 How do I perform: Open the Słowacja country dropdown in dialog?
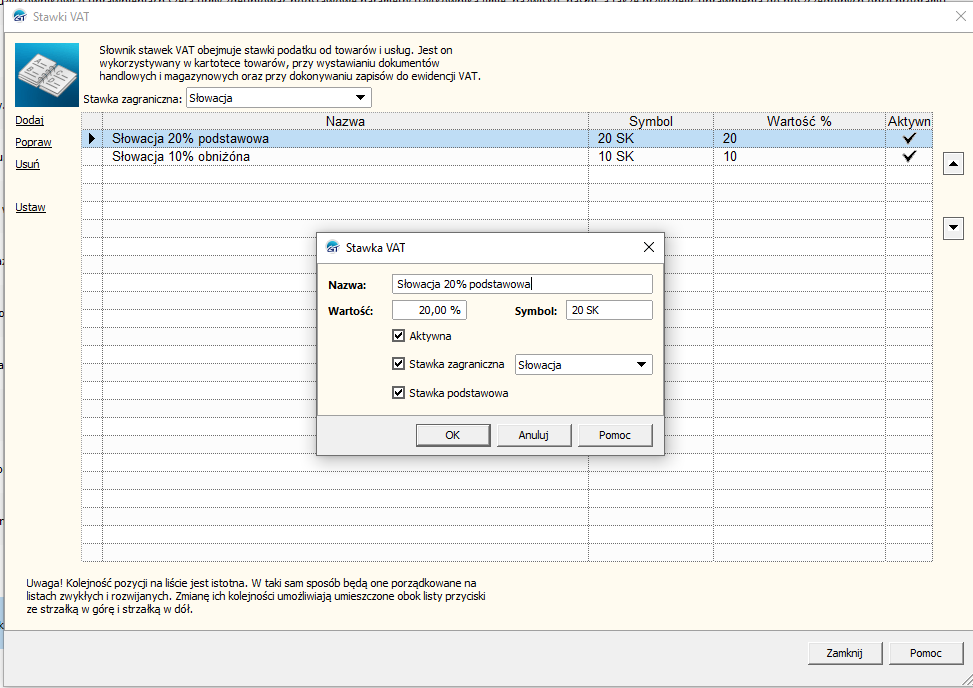tap(583, 364)
